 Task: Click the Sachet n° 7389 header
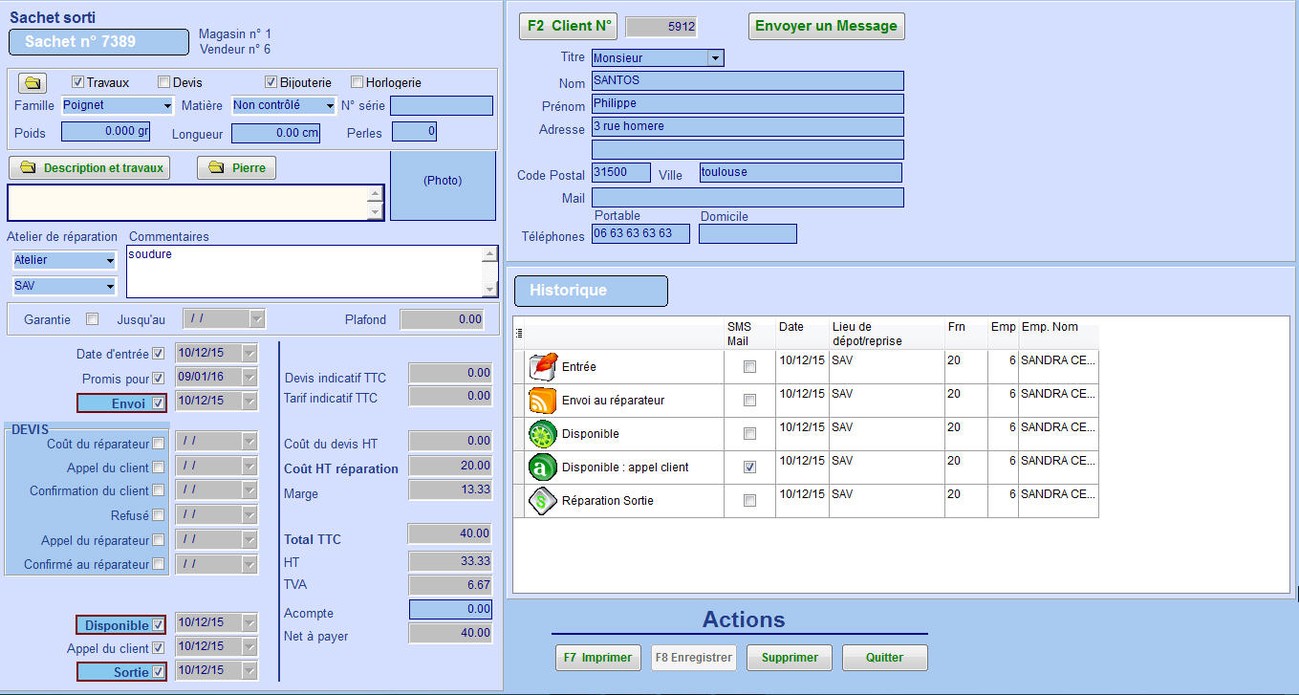click(98, 42)
